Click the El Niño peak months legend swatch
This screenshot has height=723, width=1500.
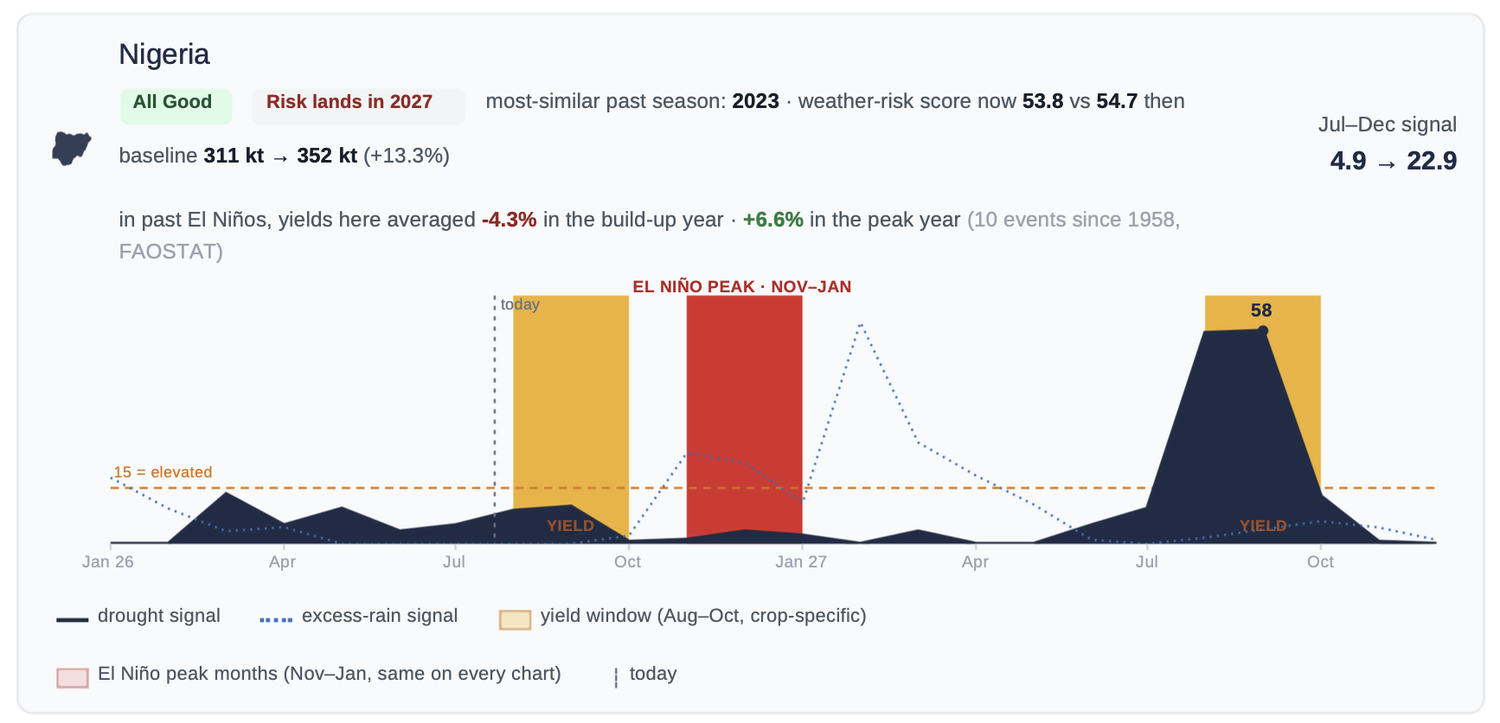click(72, 677)
